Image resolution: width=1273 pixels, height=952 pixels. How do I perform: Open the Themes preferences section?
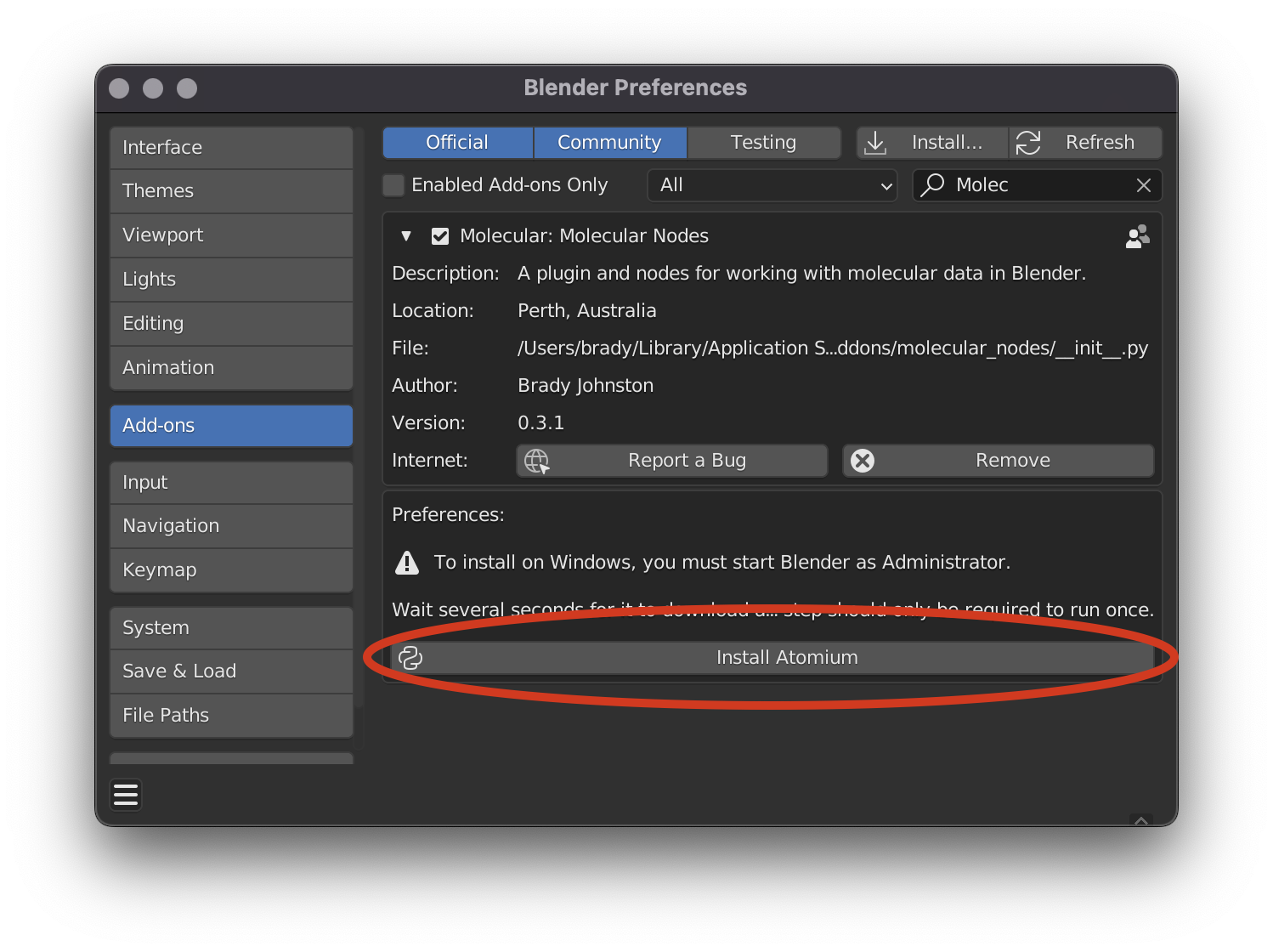231,191
